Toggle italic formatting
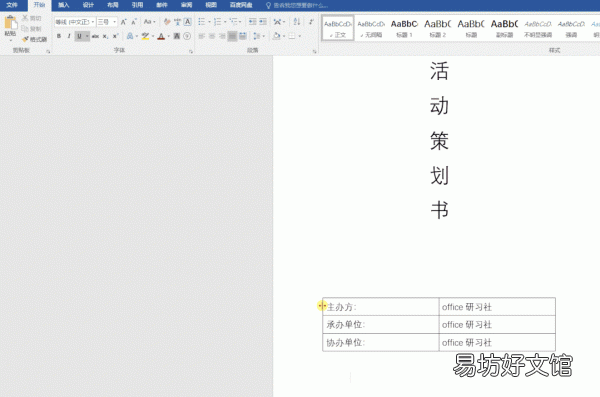 click(x=69, y=36)
